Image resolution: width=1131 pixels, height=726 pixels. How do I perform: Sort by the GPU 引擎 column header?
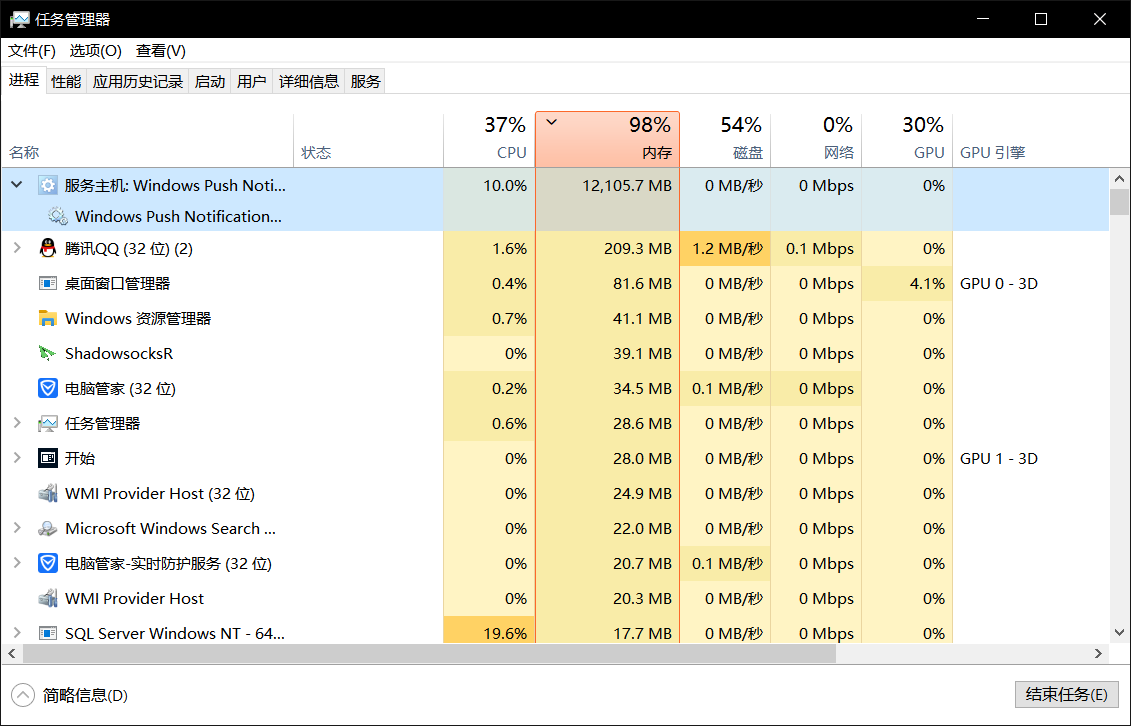pos(1030,140)
